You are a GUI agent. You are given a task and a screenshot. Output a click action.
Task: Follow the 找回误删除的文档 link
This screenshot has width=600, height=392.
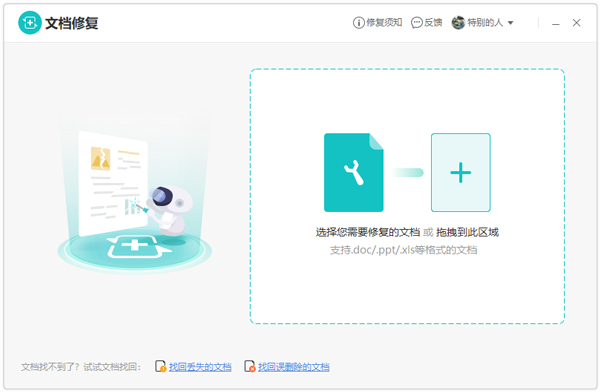[x=293, y=367]
